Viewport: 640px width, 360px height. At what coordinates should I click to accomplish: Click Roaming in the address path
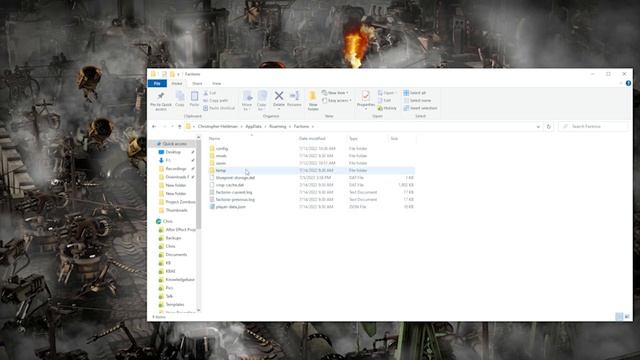coord(278,127)
